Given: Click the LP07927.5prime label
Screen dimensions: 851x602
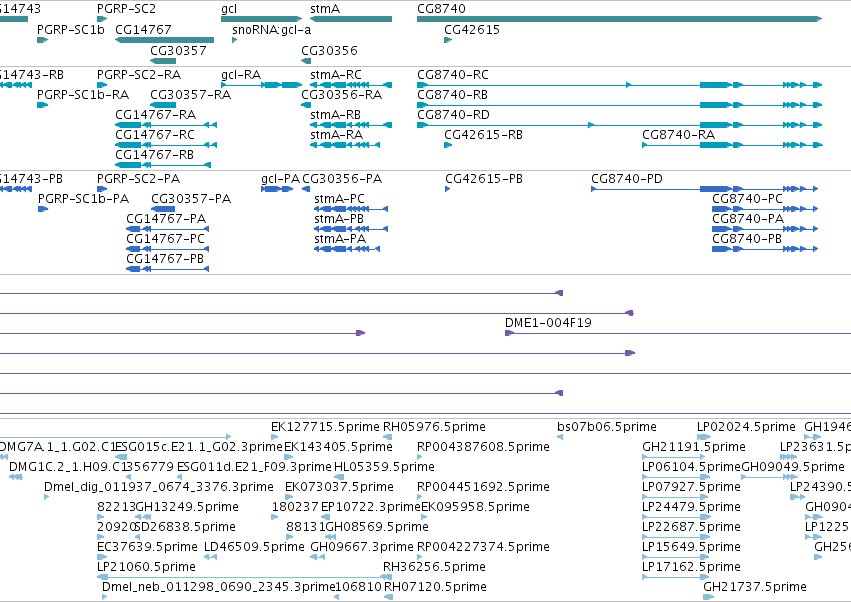Looking at the screenshot, I should (x=691, y=487).
